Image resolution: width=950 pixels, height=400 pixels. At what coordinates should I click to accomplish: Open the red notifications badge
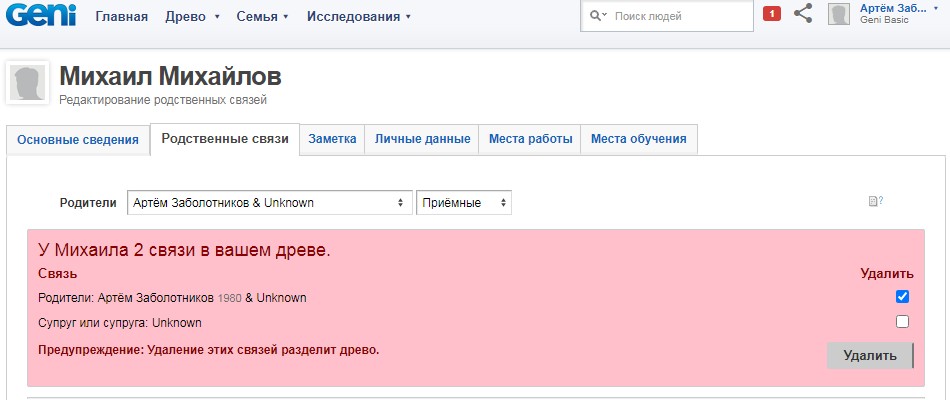coord(771,14)
